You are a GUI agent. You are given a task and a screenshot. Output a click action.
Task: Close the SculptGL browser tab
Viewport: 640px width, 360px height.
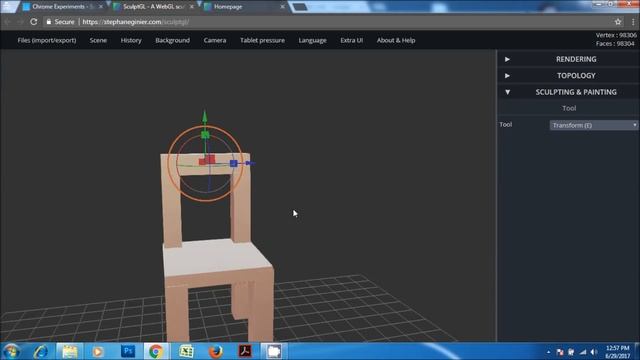click(191, 7)
